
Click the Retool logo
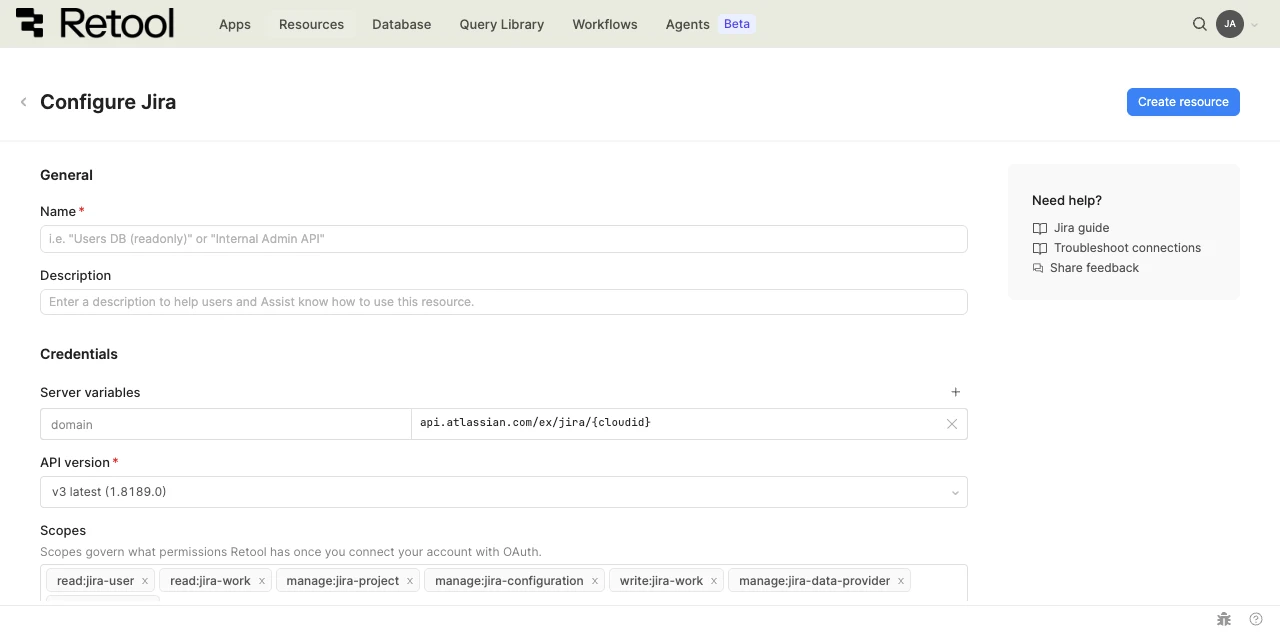pos(95,24)
